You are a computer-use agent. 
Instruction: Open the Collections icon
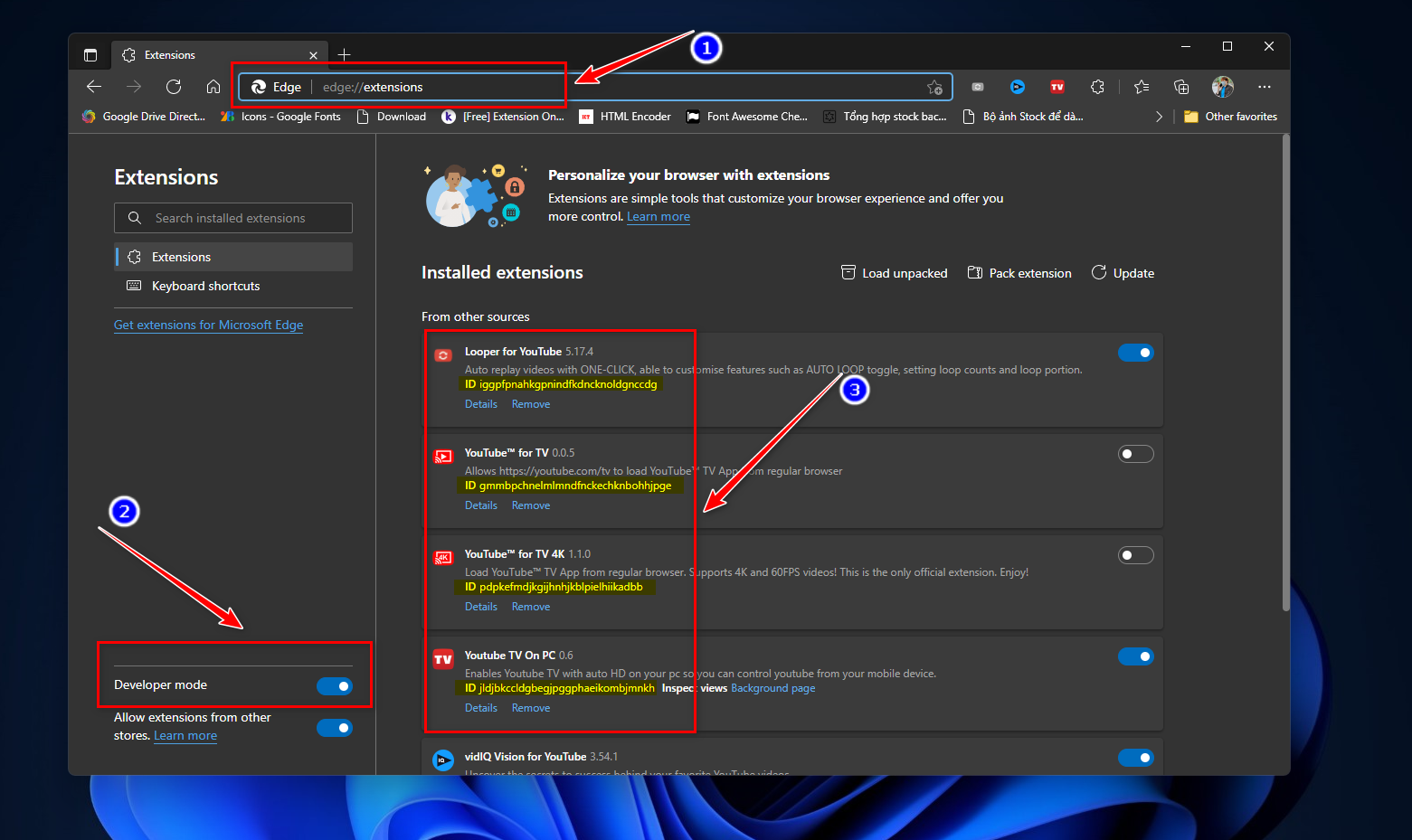pos(1181,87)
